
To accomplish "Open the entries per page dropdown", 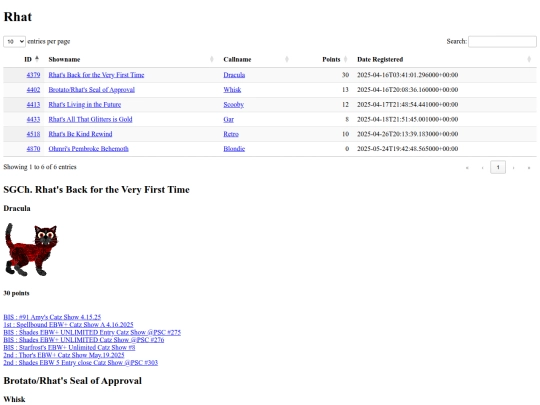I will [x=14, y=41].
